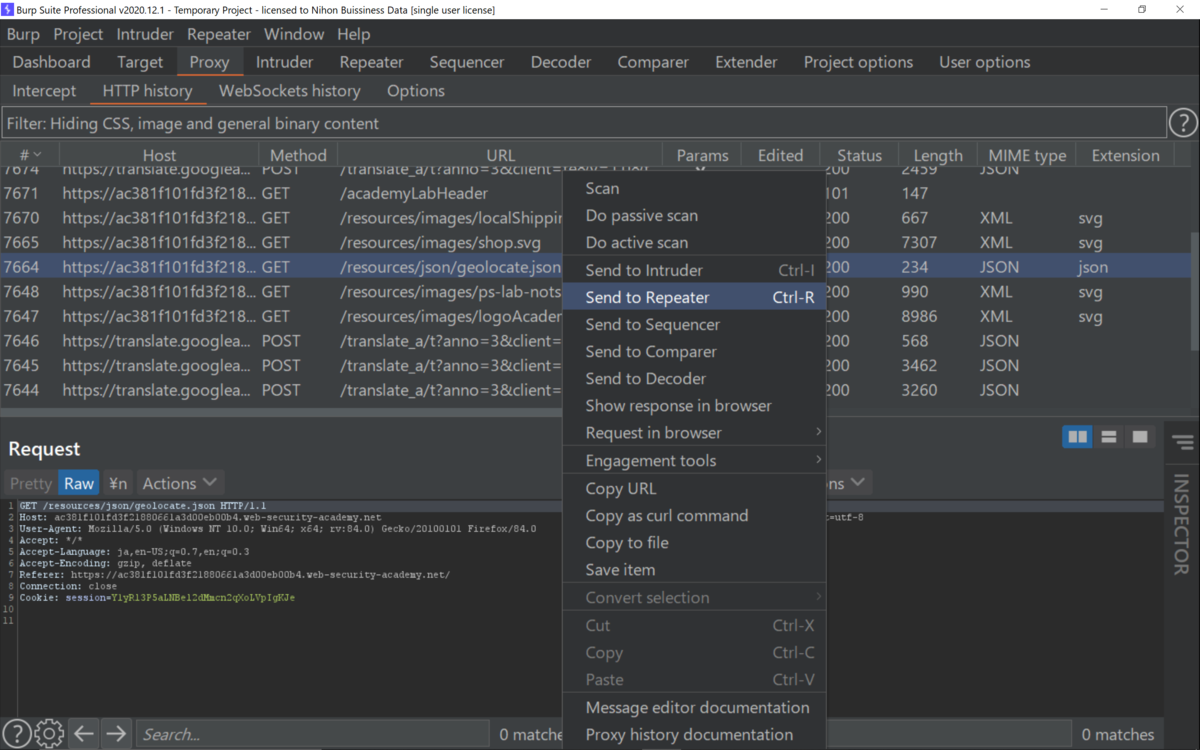1200x750 pixels.
Task: Select Save item entry
Action: 695,570
